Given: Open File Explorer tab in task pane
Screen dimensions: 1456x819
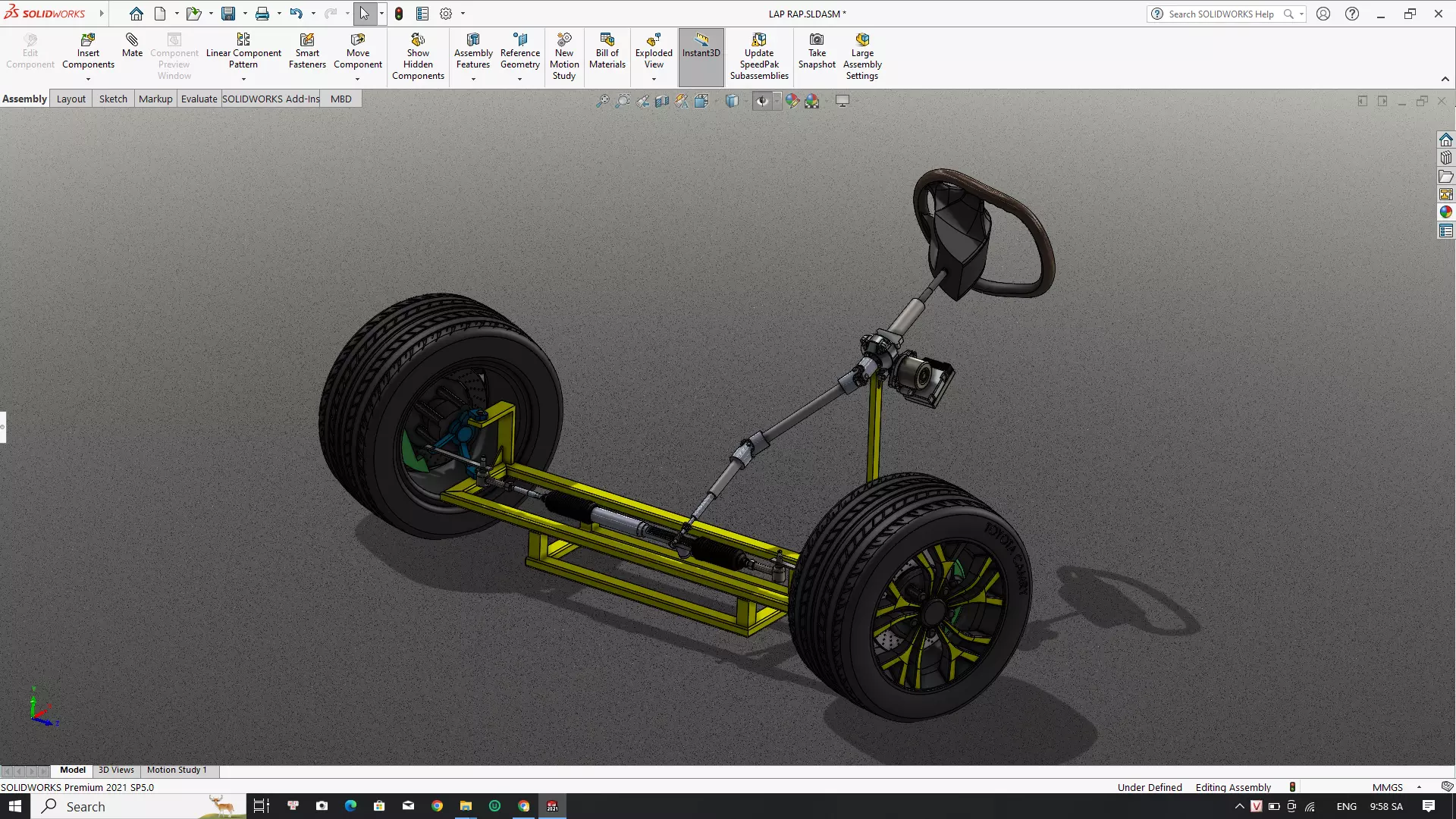Looking at the screenshot, I should [1446, 177].
